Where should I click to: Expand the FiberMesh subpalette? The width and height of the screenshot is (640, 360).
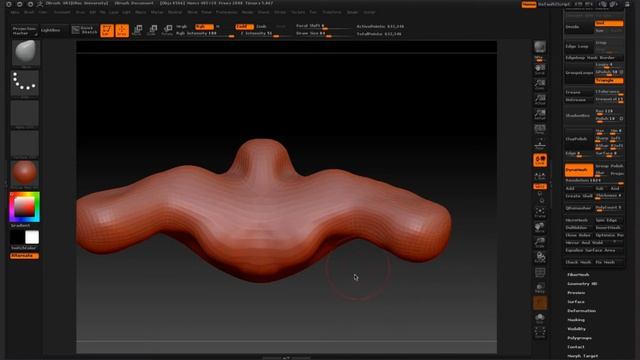(x=578, y=275)
